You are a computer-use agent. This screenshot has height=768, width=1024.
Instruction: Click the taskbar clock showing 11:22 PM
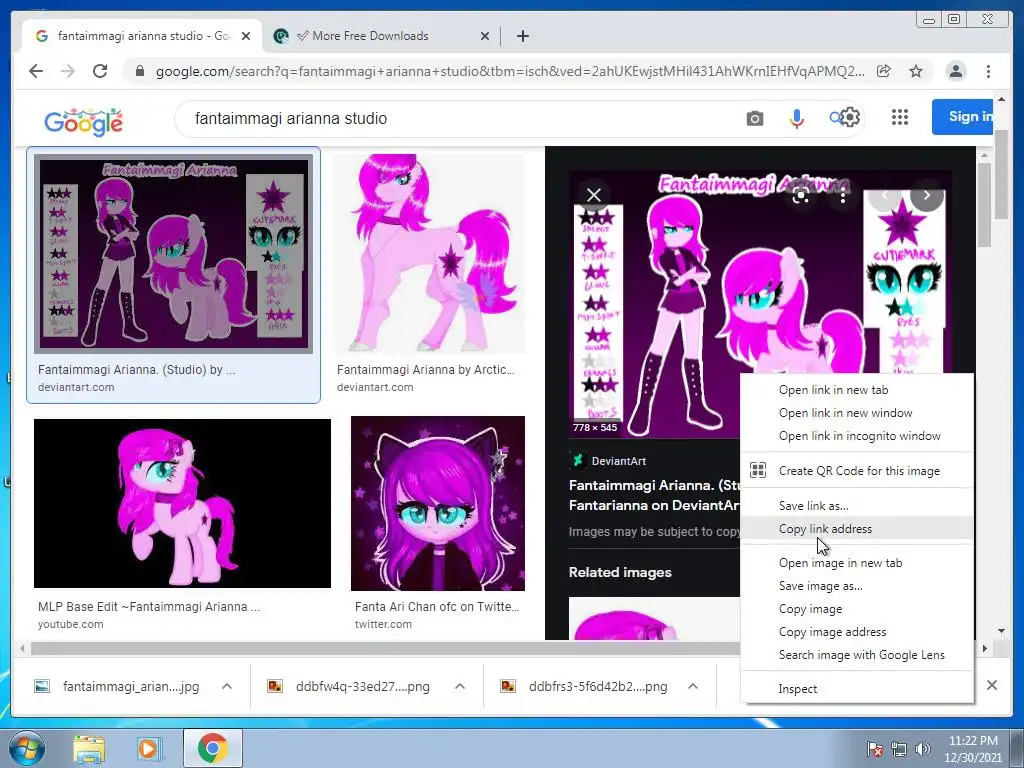(x=973, y=749)
